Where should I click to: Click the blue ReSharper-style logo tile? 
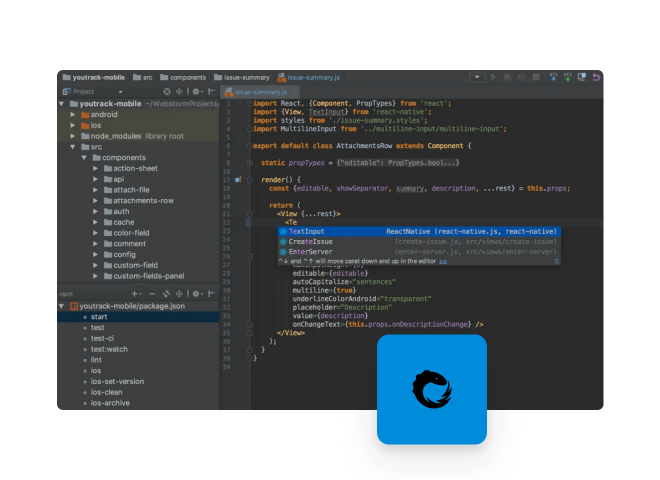pos(432,389)
